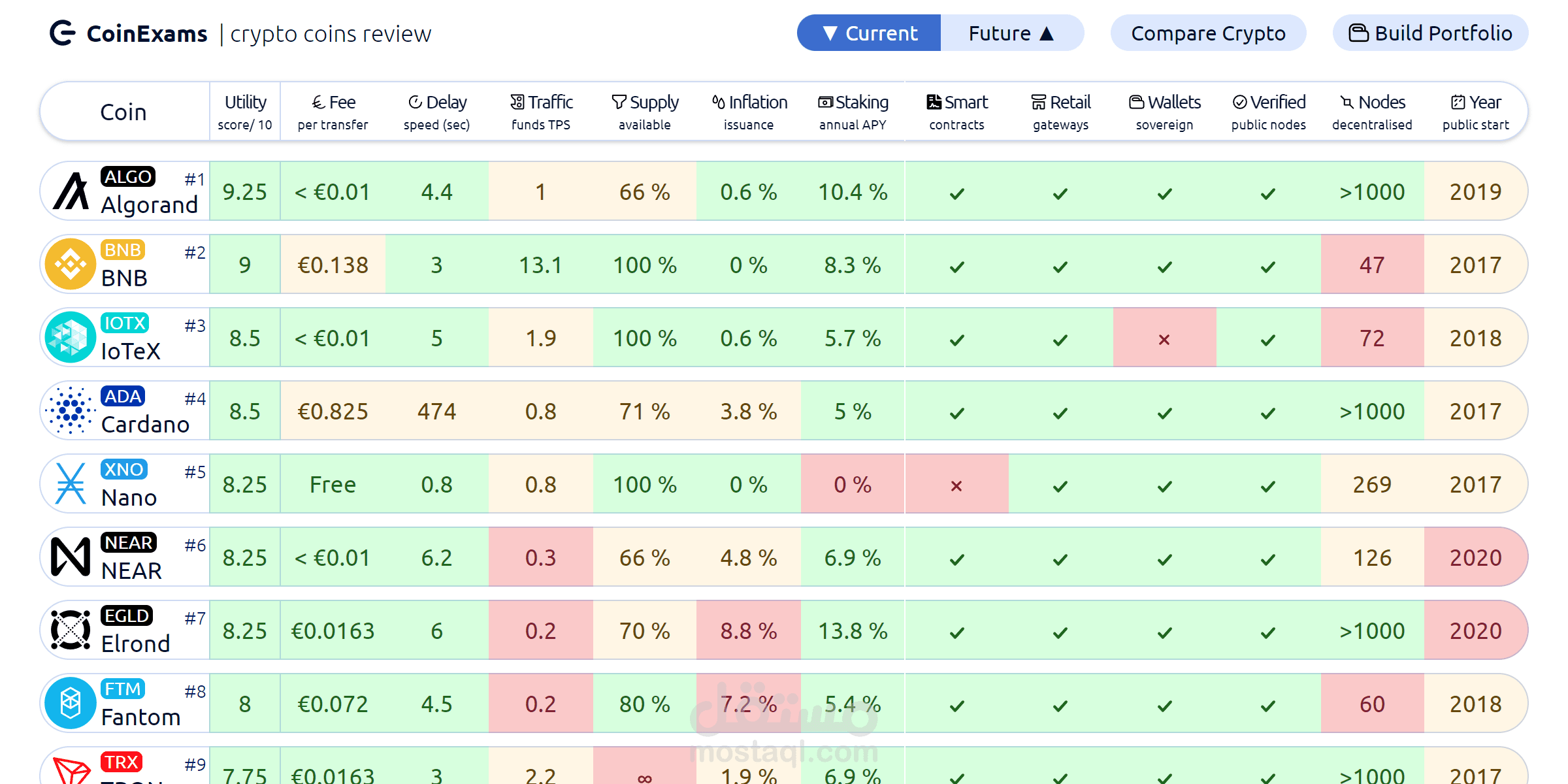
Task: Click the Verified checkmark header icon
Action: 1240,103
